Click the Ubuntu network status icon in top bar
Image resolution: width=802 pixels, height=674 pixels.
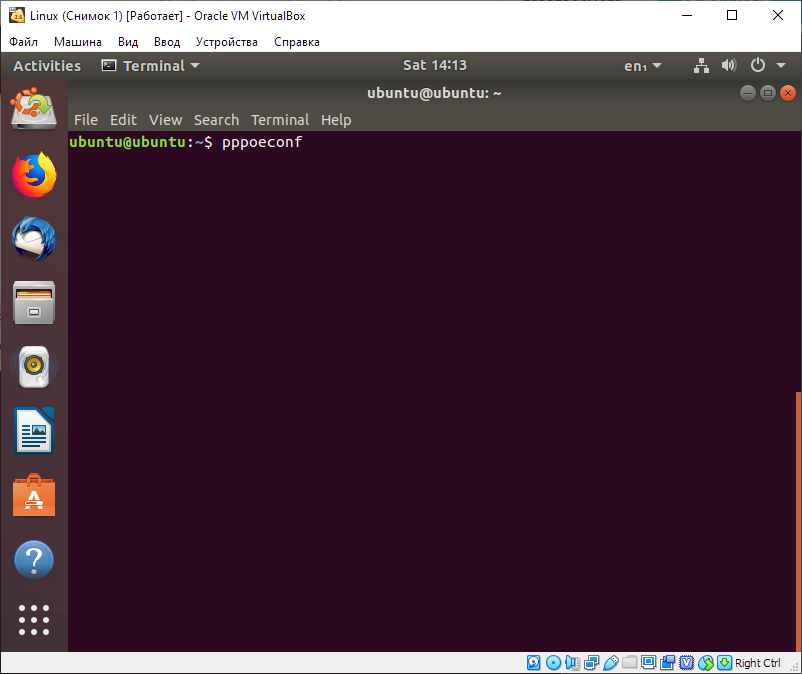(x=700, y=65)
